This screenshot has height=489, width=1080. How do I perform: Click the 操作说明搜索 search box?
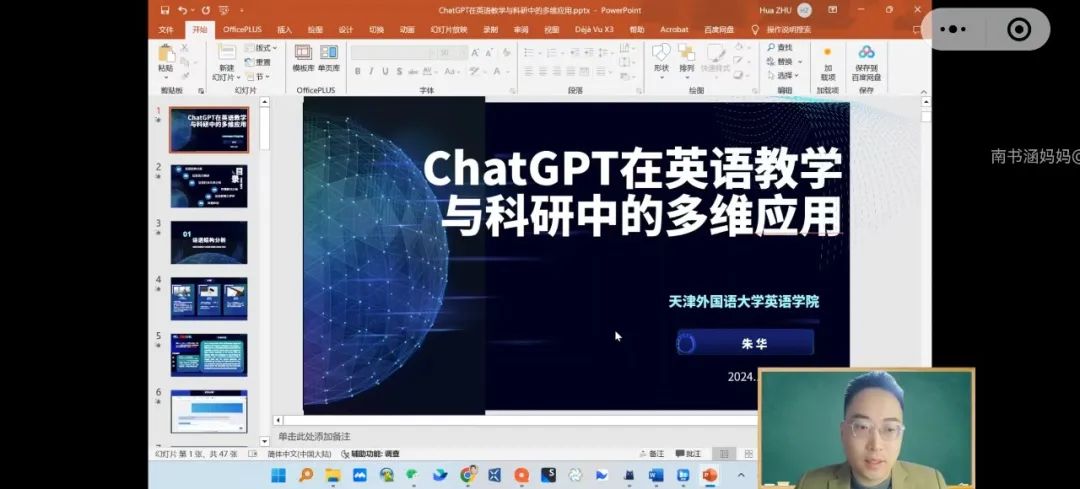[789, 30]
